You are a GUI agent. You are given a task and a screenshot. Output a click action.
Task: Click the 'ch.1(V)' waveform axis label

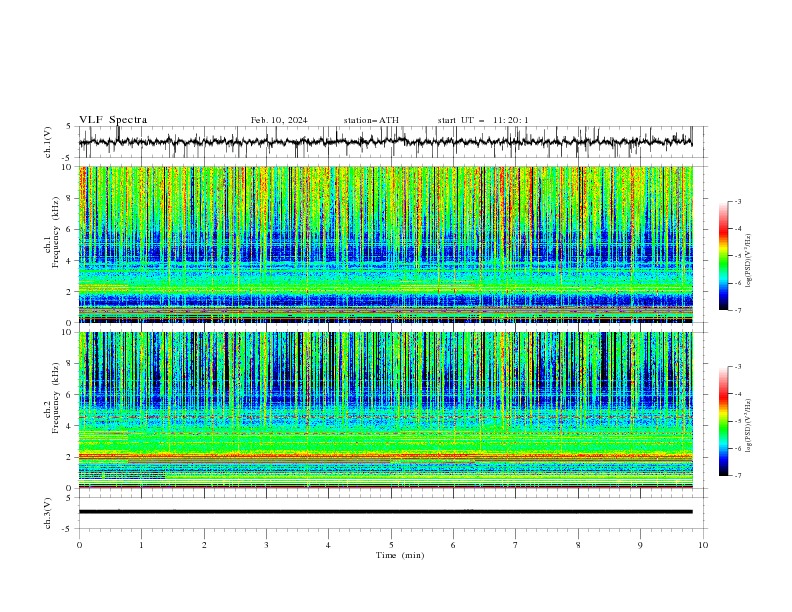48,142
